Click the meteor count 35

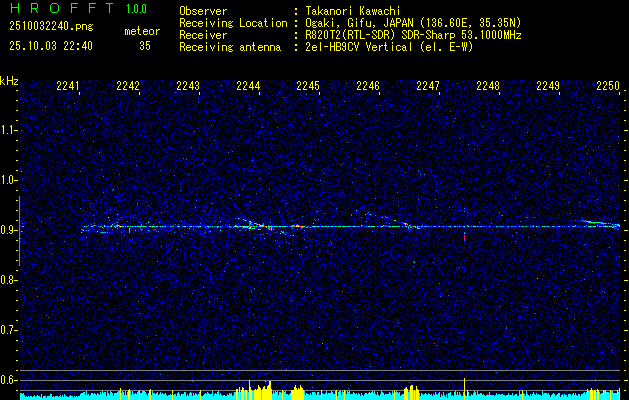[x=145, y=46]
